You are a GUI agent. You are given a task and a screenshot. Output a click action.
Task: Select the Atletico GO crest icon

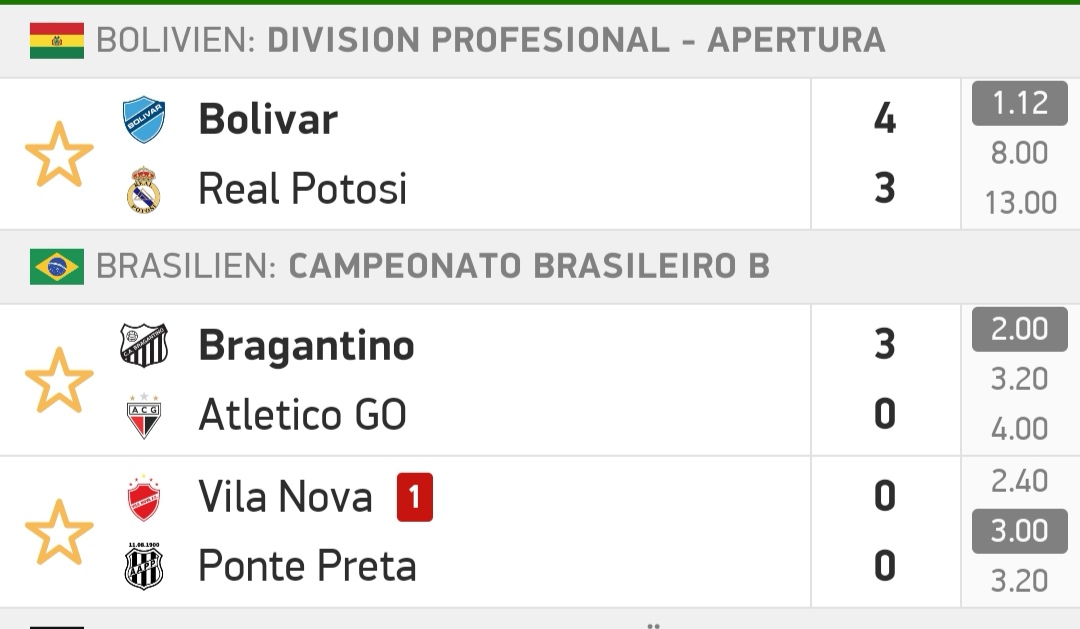[x=144, y=416]
